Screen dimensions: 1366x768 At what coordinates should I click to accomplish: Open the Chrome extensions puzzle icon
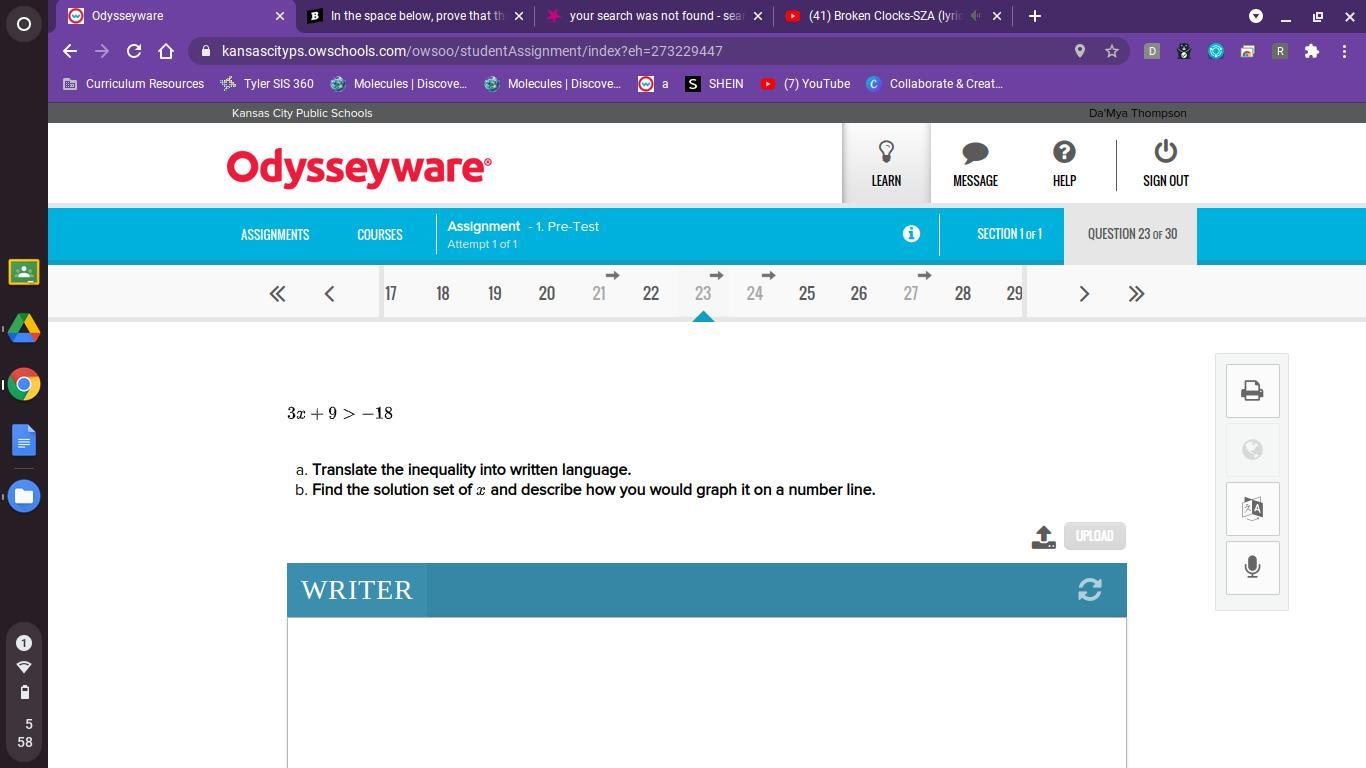[x=1312, y=51]
